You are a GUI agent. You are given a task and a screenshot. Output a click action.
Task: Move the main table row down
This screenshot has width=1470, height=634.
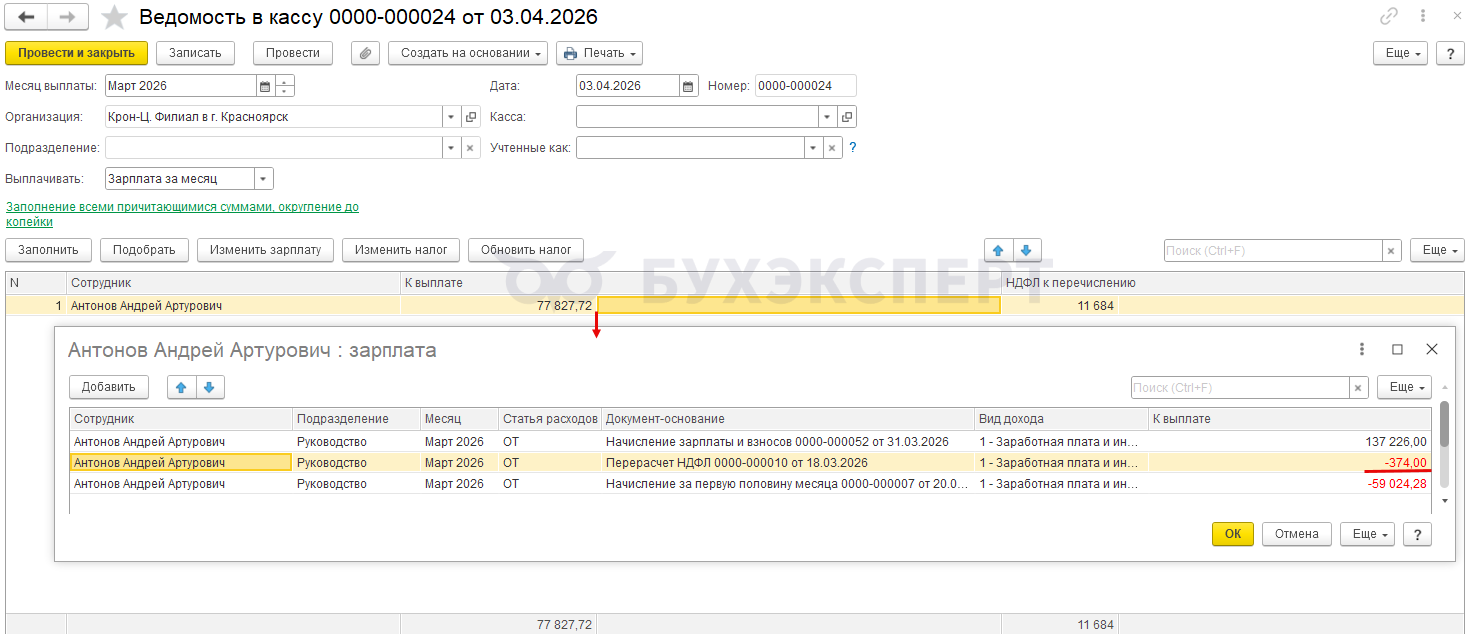point(1028,250)
